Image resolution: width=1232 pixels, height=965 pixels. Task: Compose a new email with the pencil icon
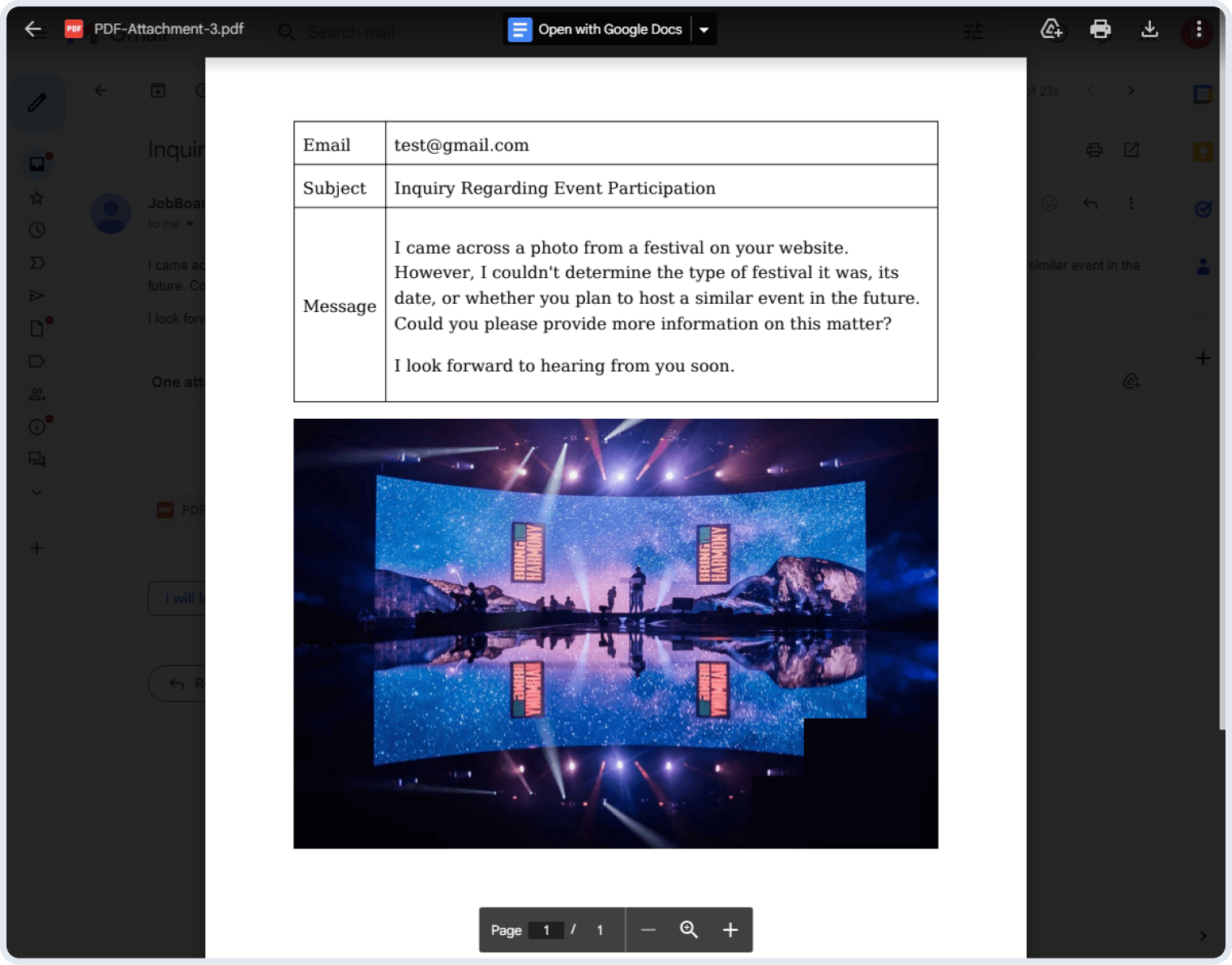[36, 102]
